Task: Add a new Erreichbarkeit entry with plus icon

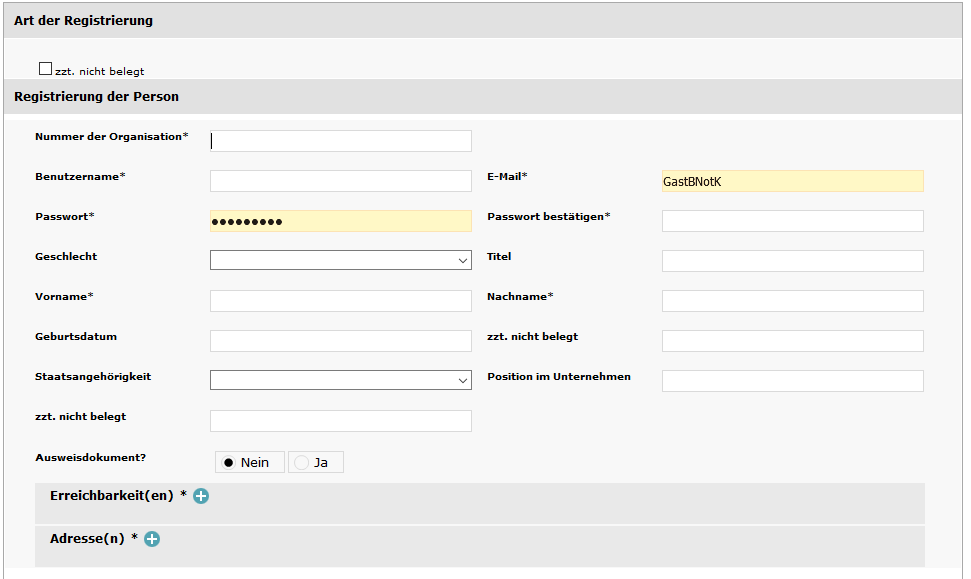Action: coord(201,496)
